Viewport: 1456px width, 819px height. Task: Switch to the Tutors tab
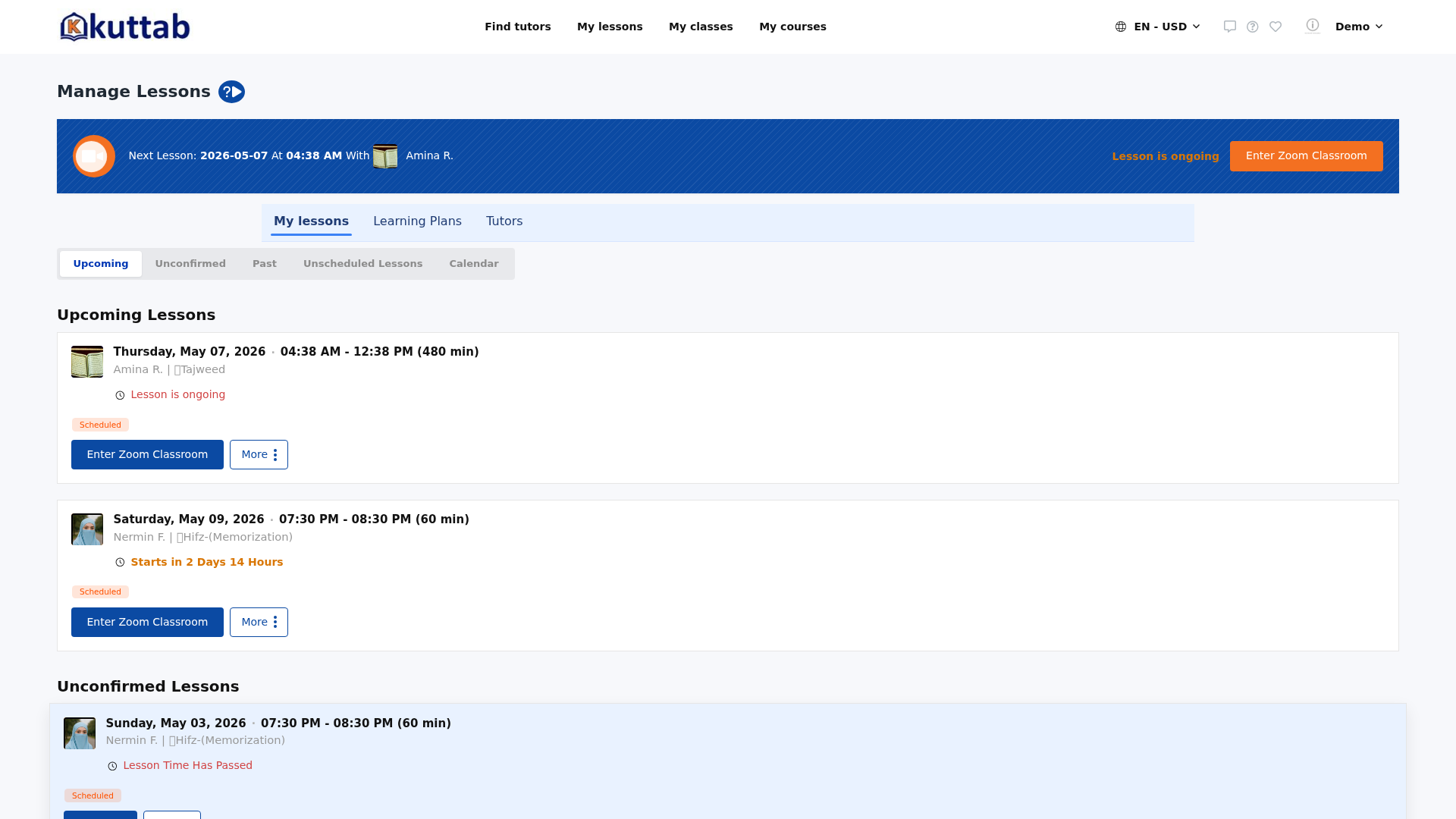(504, 221)
